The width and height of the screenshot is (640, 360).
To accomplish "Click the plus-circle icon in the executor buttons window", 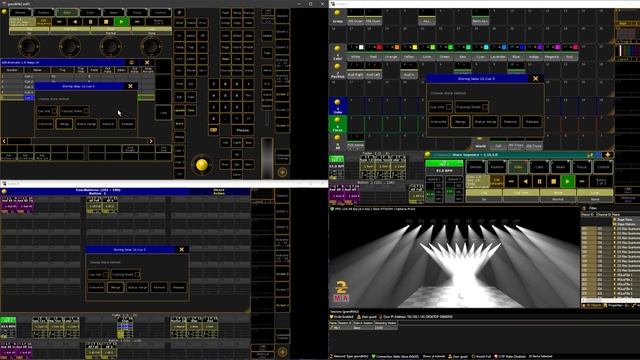I will 282,352.
